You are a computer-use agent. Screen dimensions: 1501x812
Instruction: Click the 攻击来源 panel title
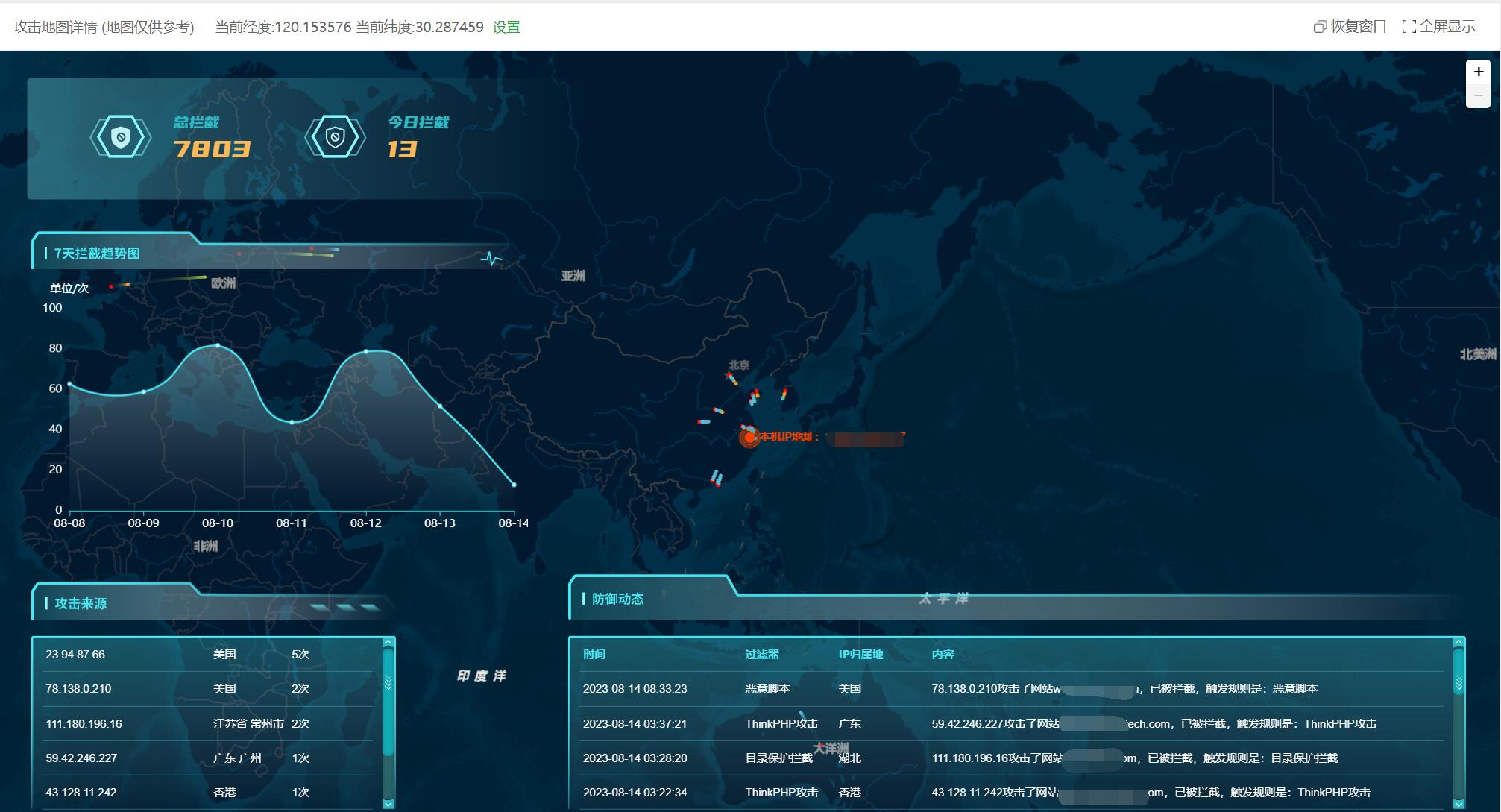pyautogui.click(x=81, y=604)
